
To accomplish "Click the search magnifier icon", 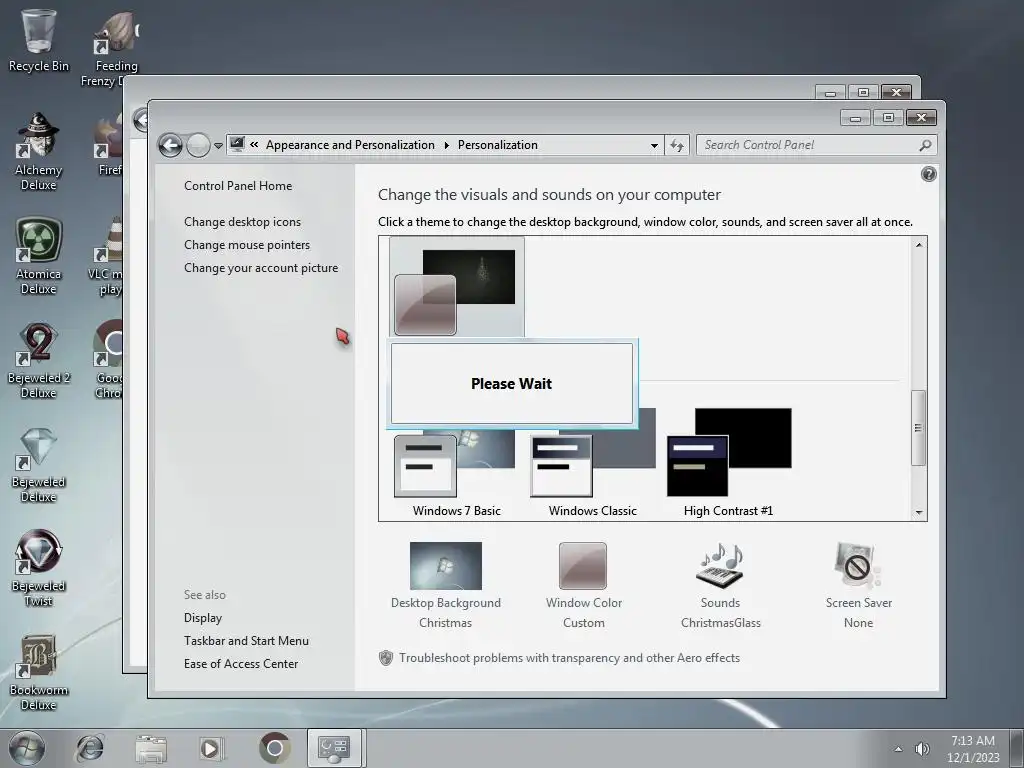I will pyautogui.click(x=925, y=145).
